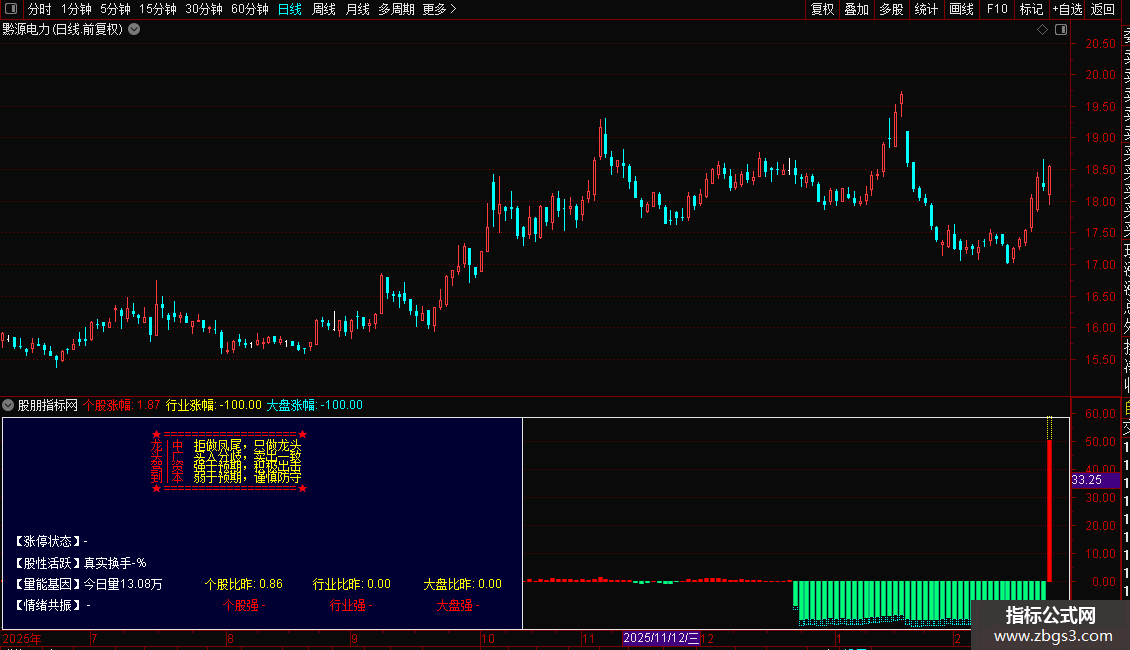Click the 大盘涨幅: -100.00 value
This screenshot has width=1130, height=650.
point(315,405)
